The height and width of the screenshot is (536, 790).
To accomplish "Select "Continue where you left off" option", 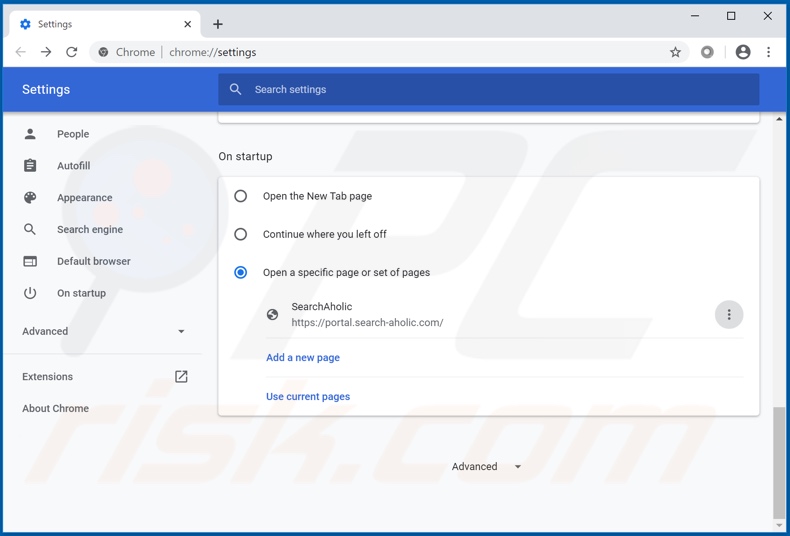I will [241, 234].
